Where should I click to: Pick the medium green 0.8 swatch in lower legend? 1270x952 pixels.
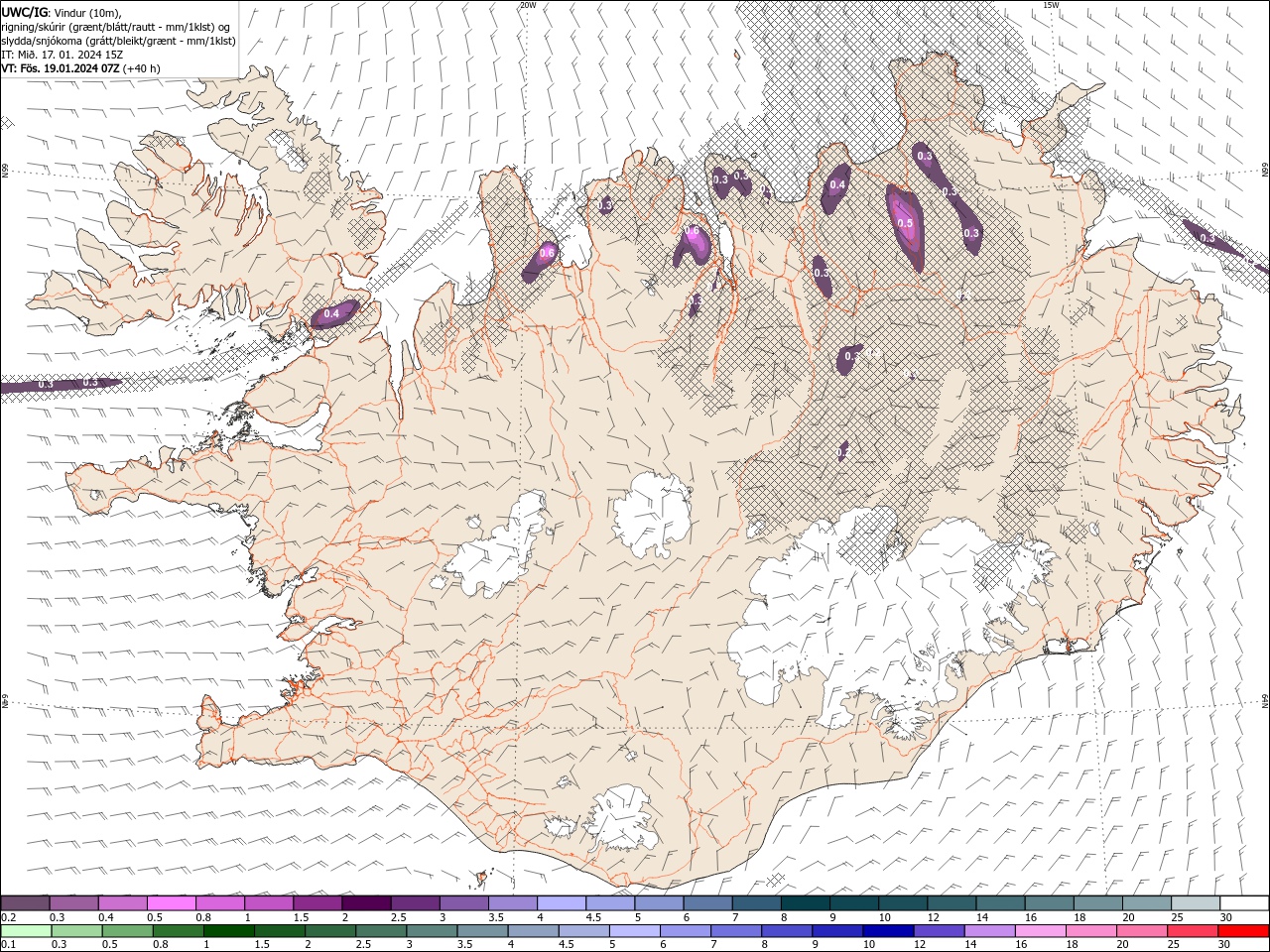[x=178, y=931]
